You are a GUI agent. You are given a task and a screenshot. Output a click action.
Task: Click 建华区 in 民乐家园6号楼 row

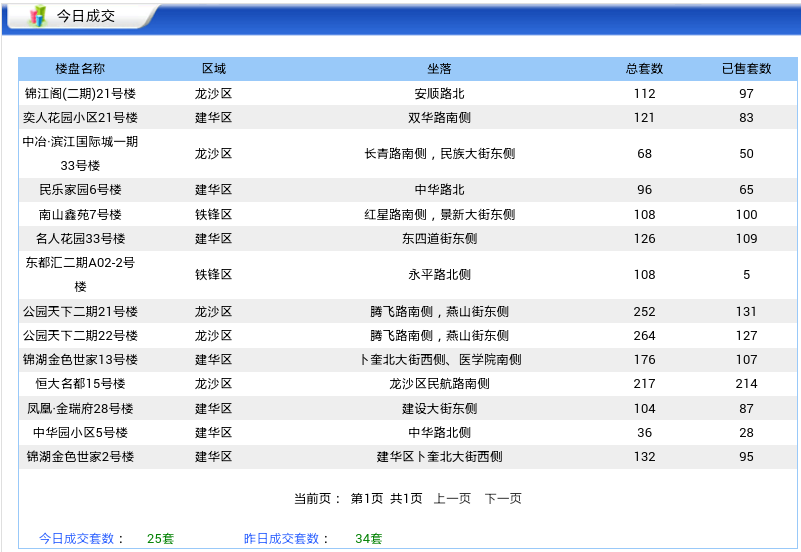(214, 189)
